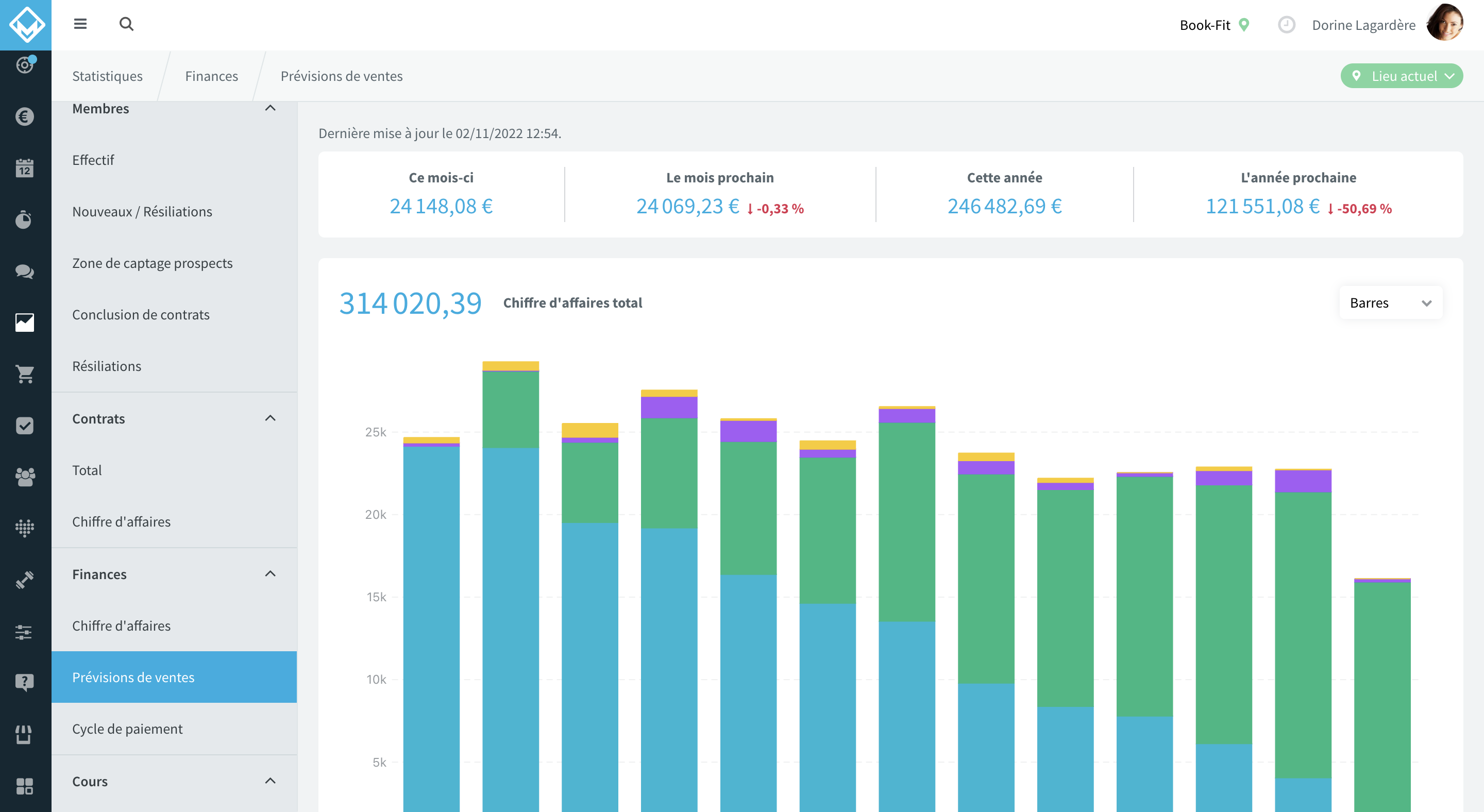Click the -50,69 % change indicator
The width and height of the screenshot is (1484, 812).
pos(1360,209)
